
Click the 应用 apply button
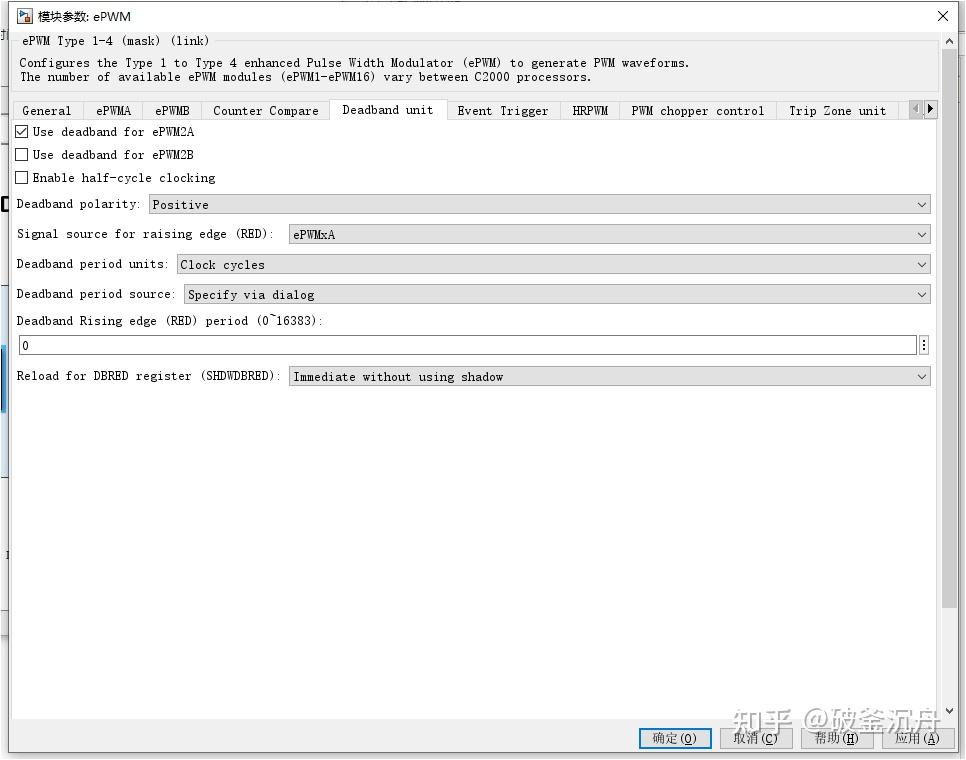click(x=917, y=738)
